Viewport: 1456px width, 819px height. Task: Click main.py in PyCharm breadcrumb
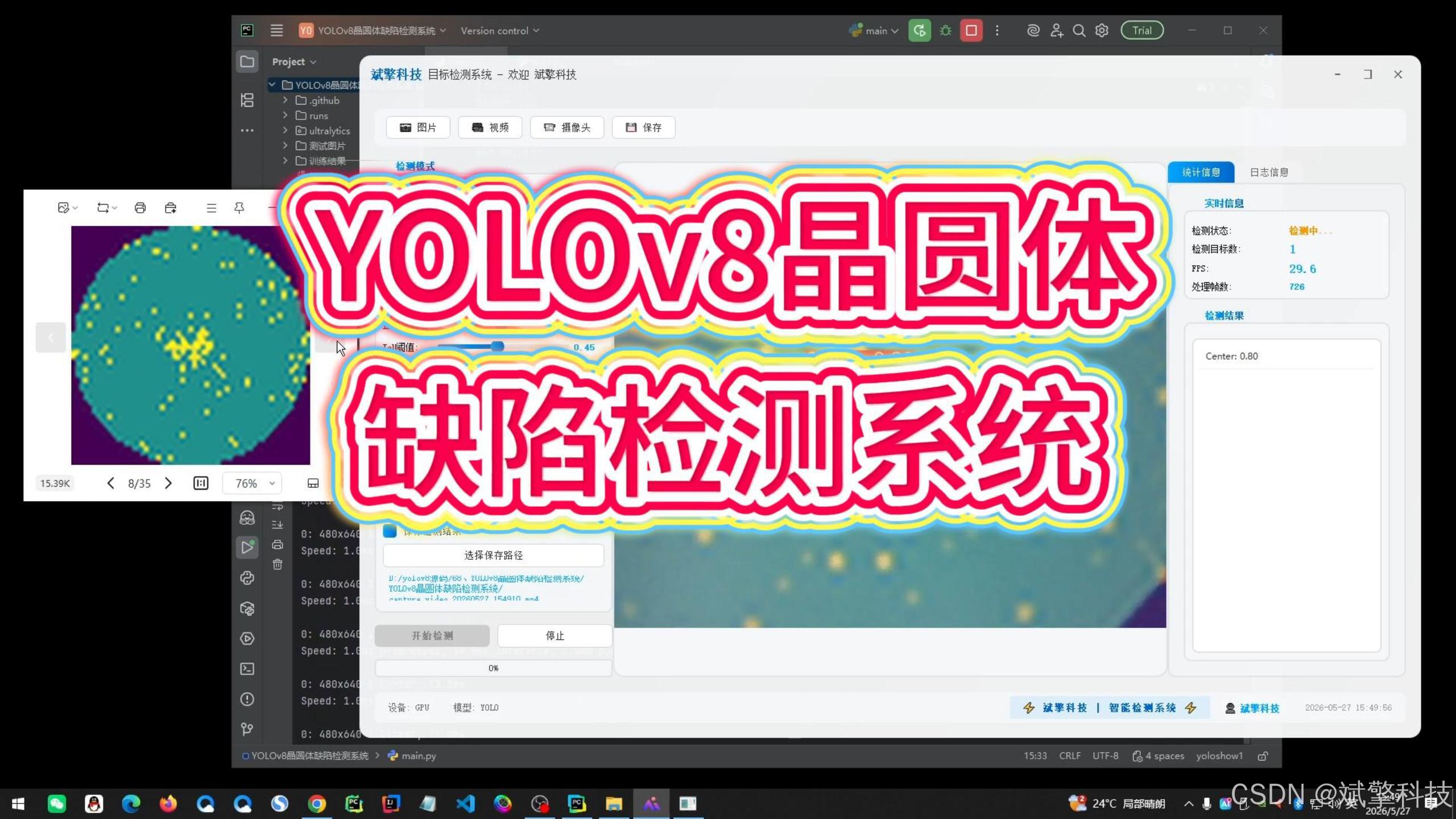[413, 756]
